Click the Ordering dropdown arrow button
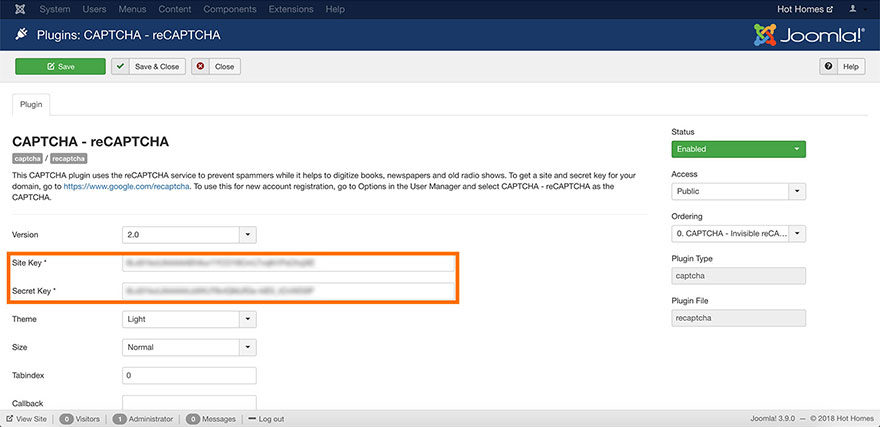Viewport: 880px width, 427px height. click(x=798, y=233)
